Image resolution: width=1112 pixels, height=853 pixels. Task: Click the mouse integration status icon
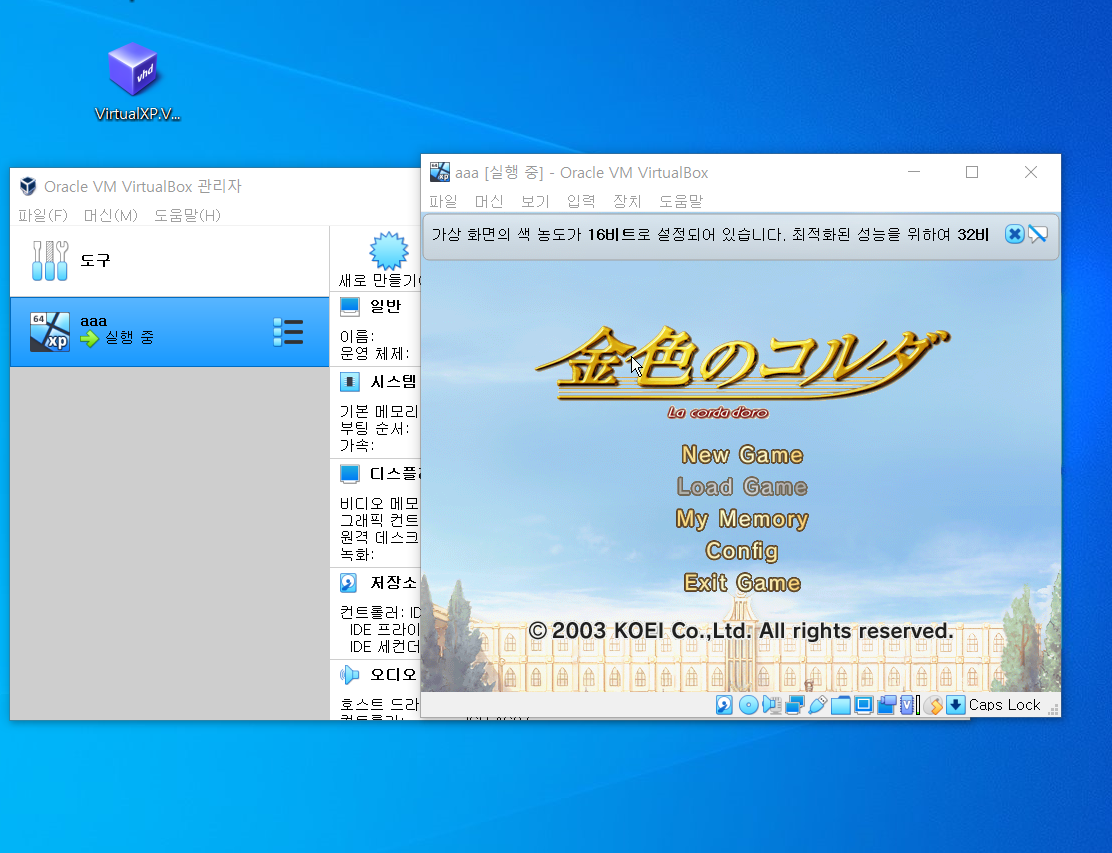point(933,705)
